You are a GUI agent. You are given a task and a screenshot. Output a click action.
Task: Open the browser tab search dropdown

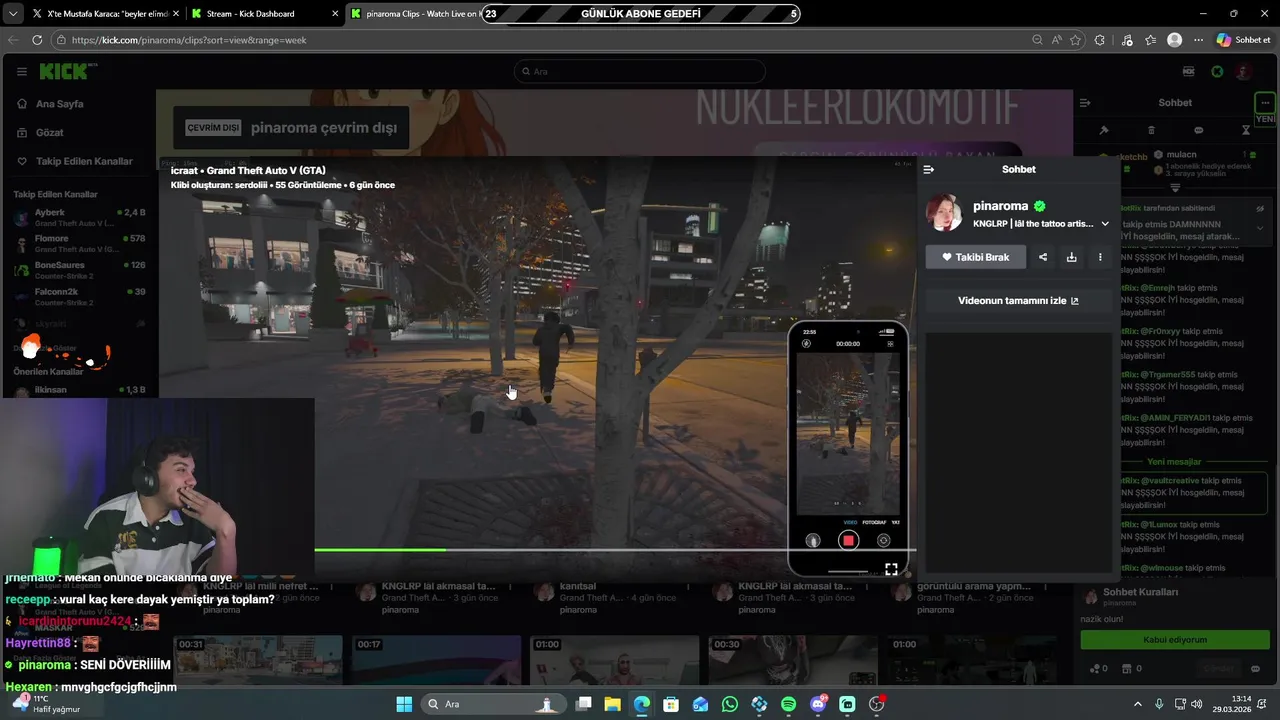(x=12, y=14)
